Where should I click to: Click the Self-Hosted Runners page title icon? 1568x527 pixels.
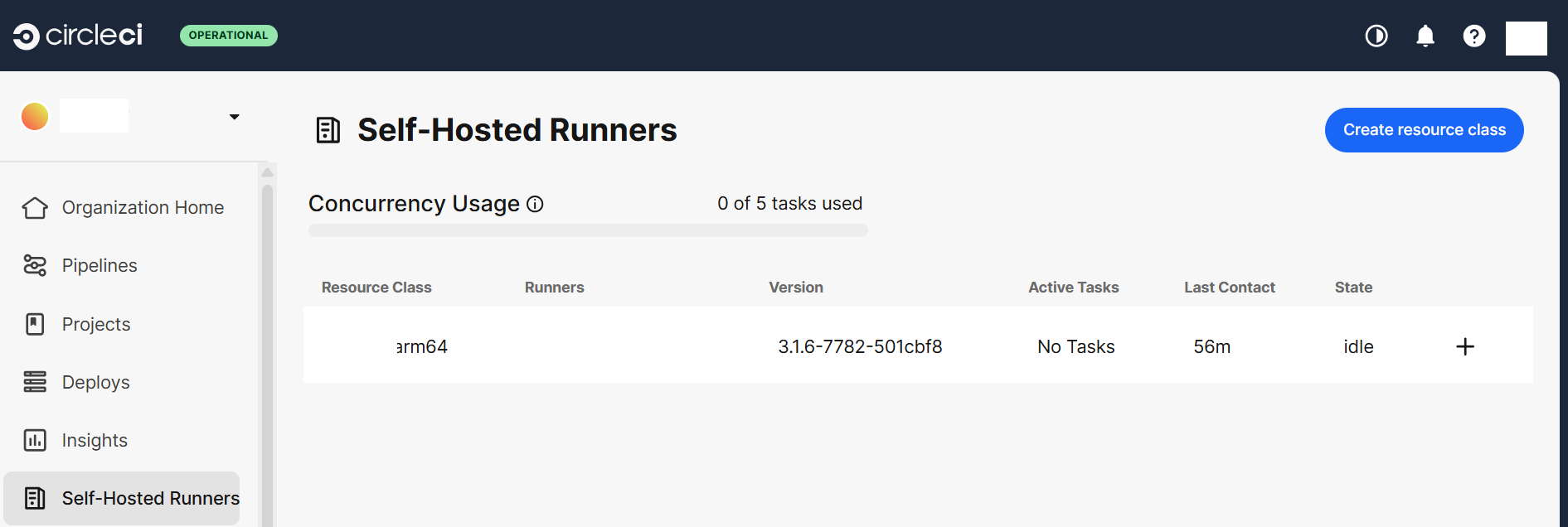tap(328, 130)
